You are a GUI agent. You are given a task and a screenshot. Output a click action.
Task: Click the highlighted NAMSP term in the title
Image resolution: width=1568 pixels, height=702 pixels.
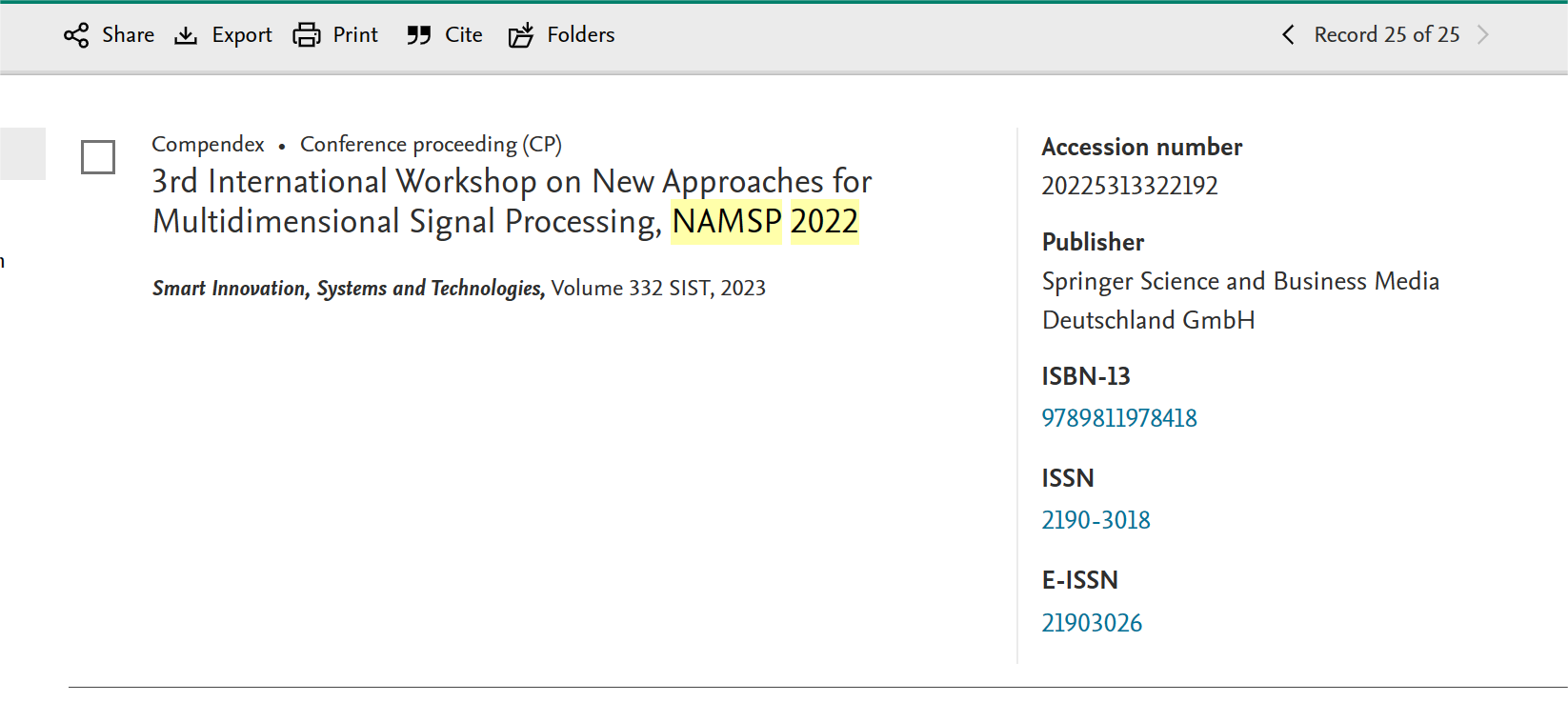pos(727,222)
